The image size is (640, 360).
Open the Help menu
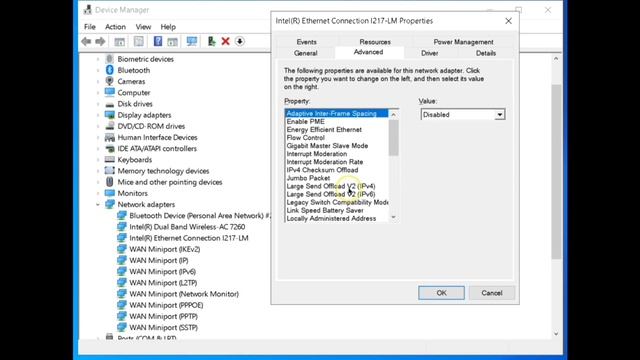pos(168,27)
